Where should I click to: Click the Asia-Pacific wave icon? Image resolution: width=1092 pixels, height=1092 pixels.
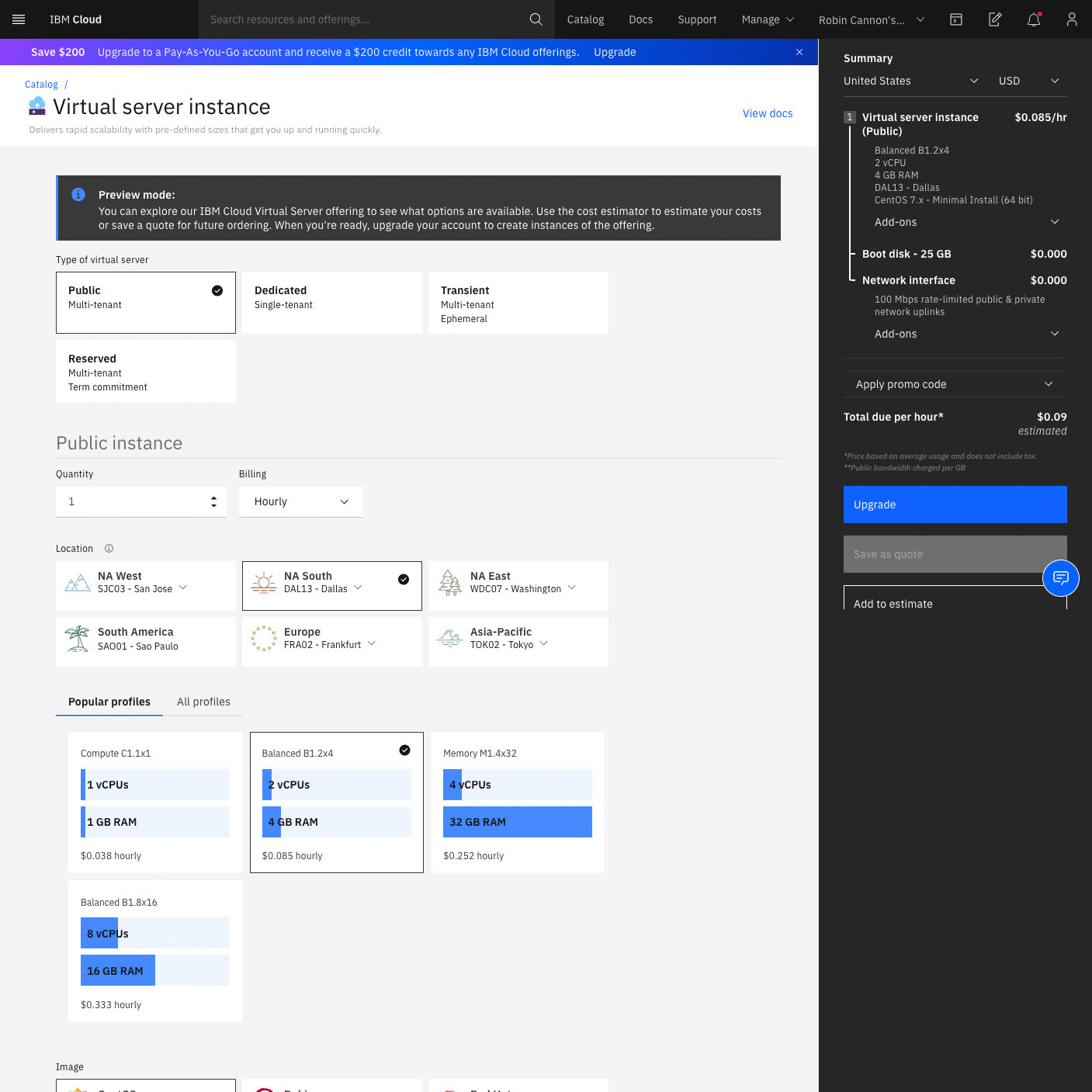[450, 638]
